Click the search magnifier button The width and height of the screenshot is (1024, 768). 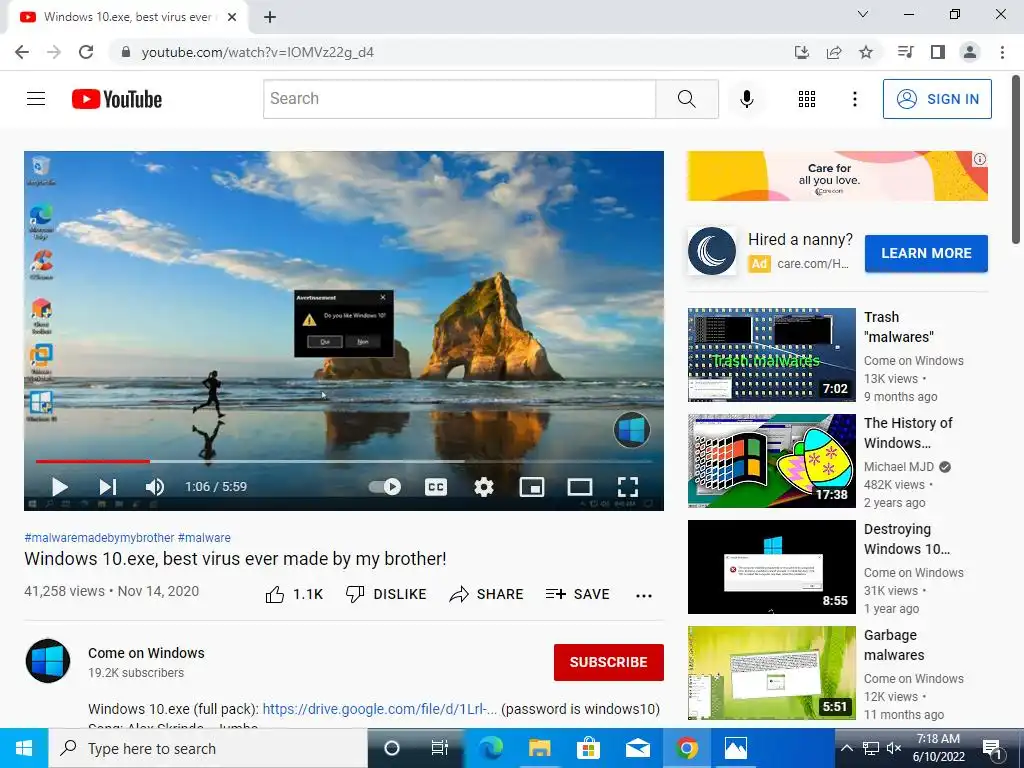pyautogui.click(x=686, y=99)
